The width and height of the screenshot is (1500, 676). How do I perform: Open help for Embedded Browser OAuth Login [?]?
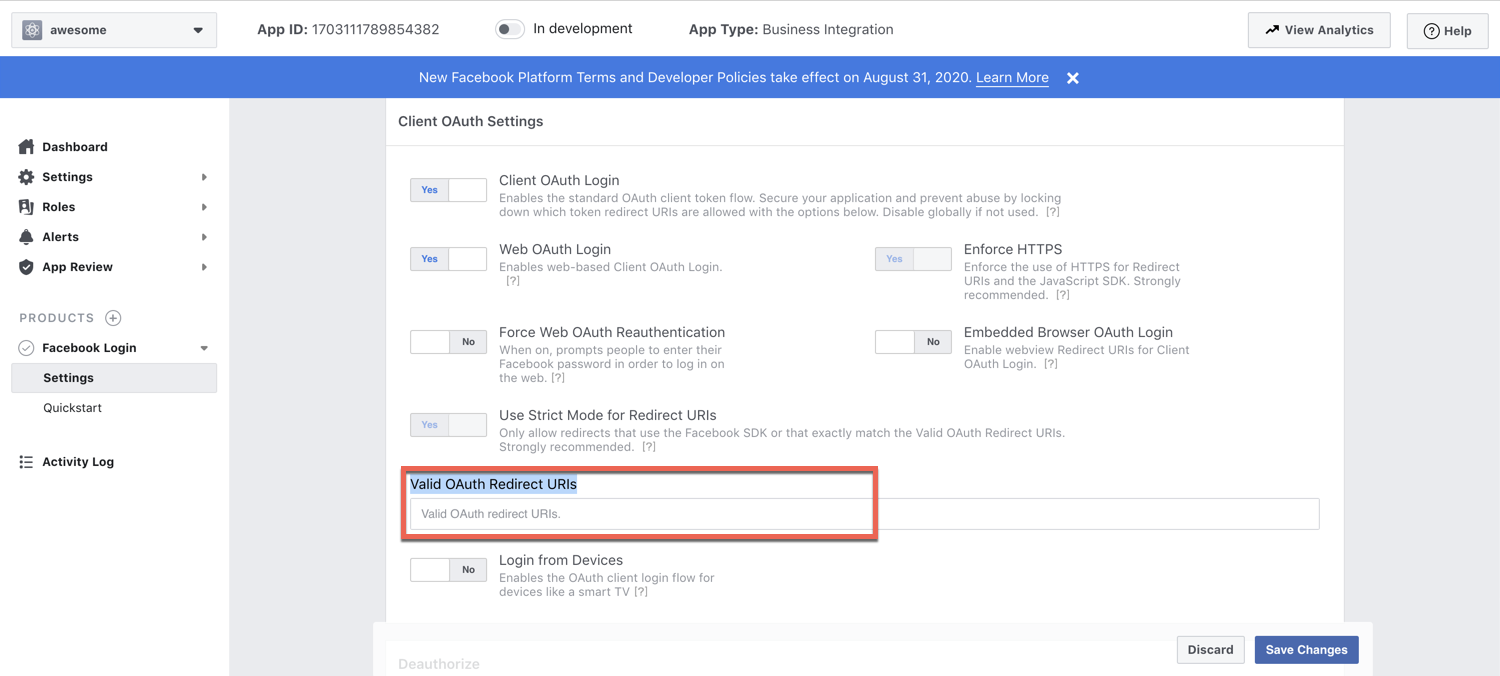1051,364
